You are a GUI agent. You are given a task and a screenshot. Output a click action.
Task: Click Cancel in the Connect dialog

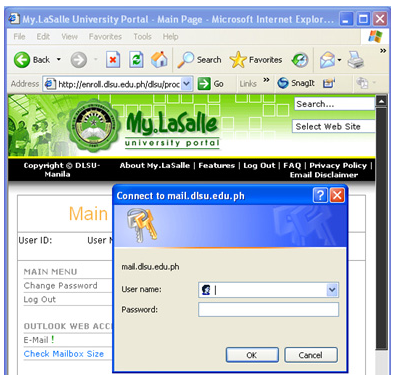pos(311,355)
